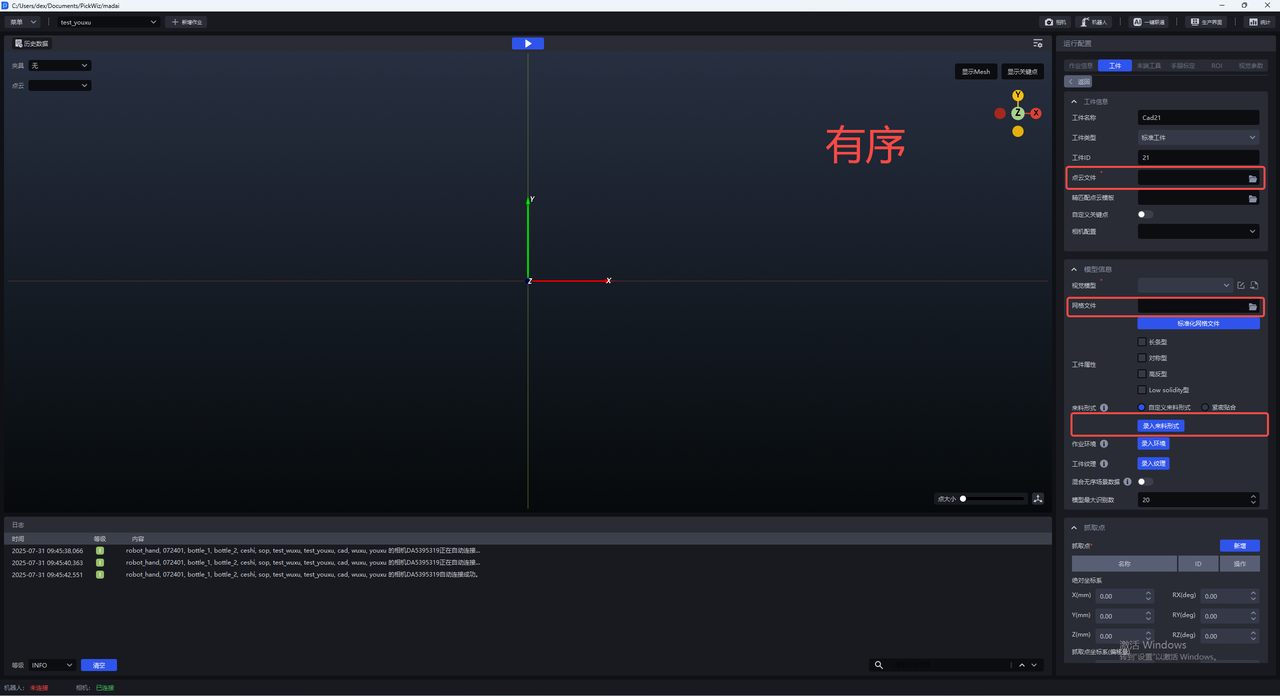Image resolution: width=1280 pixels, height=696 pixels.
Task: Check the 长条型 checkbox
Action: pyautogui.click(x=1142, y=342)
